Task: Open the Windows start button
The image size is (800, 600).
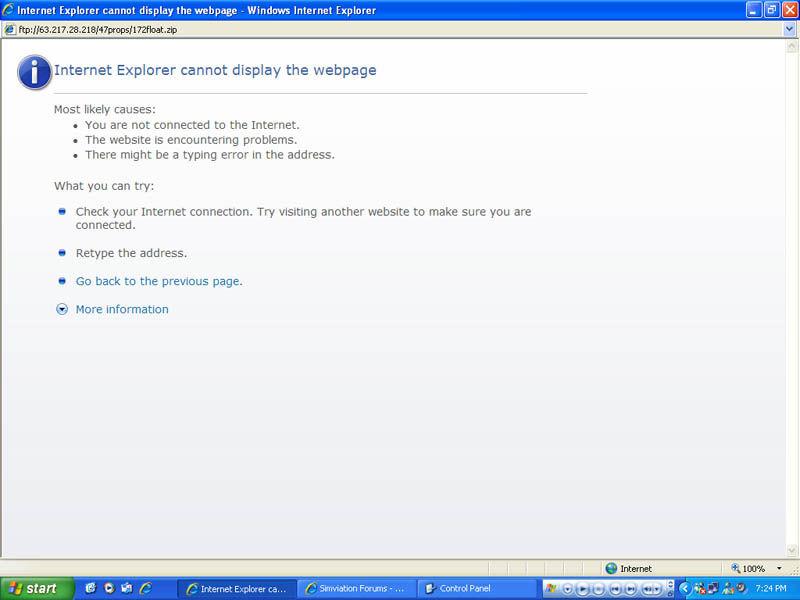Action: [36, 588]
